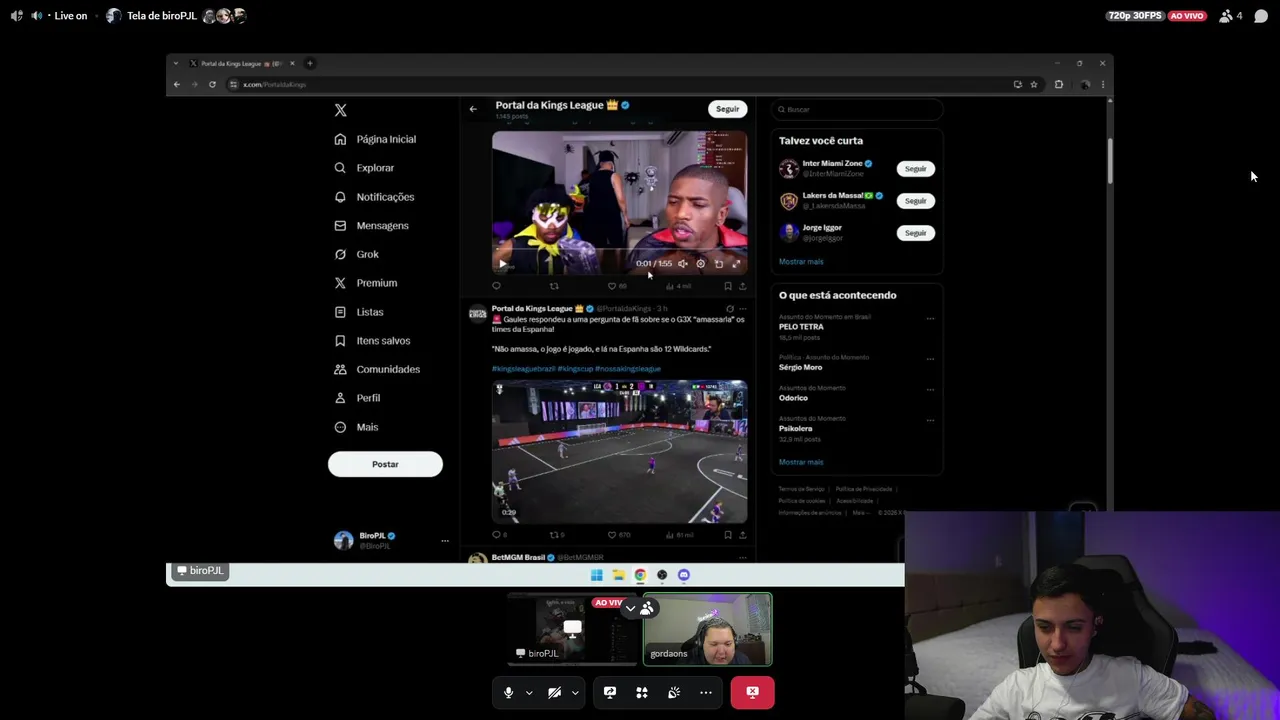Open Notificações in X sidebar

pyautogui.click(x=374, y=197)
